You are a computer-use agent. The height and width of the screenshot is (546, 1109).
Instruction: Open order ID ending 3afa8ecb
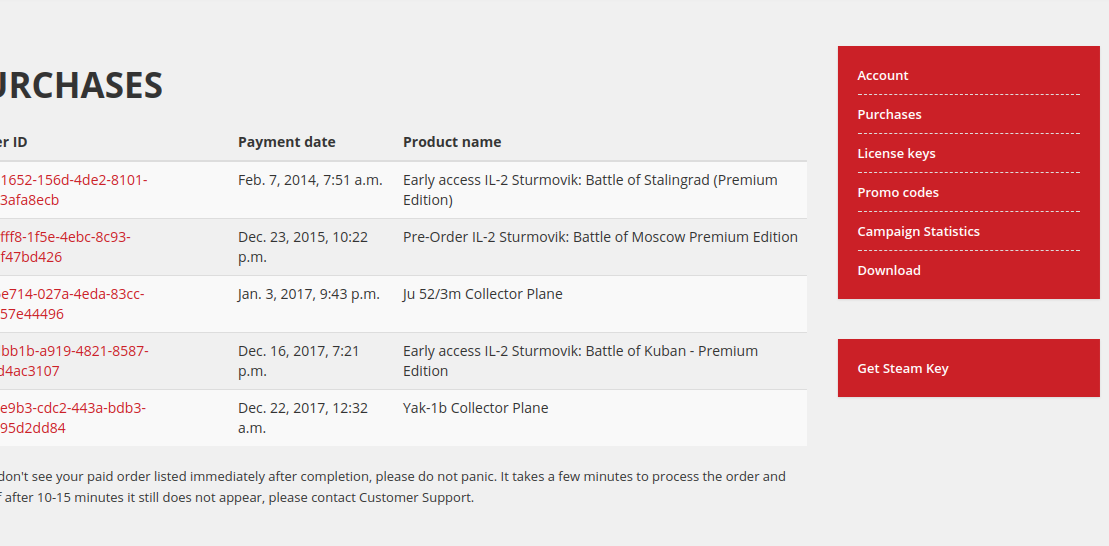click(x=73, y=190)
